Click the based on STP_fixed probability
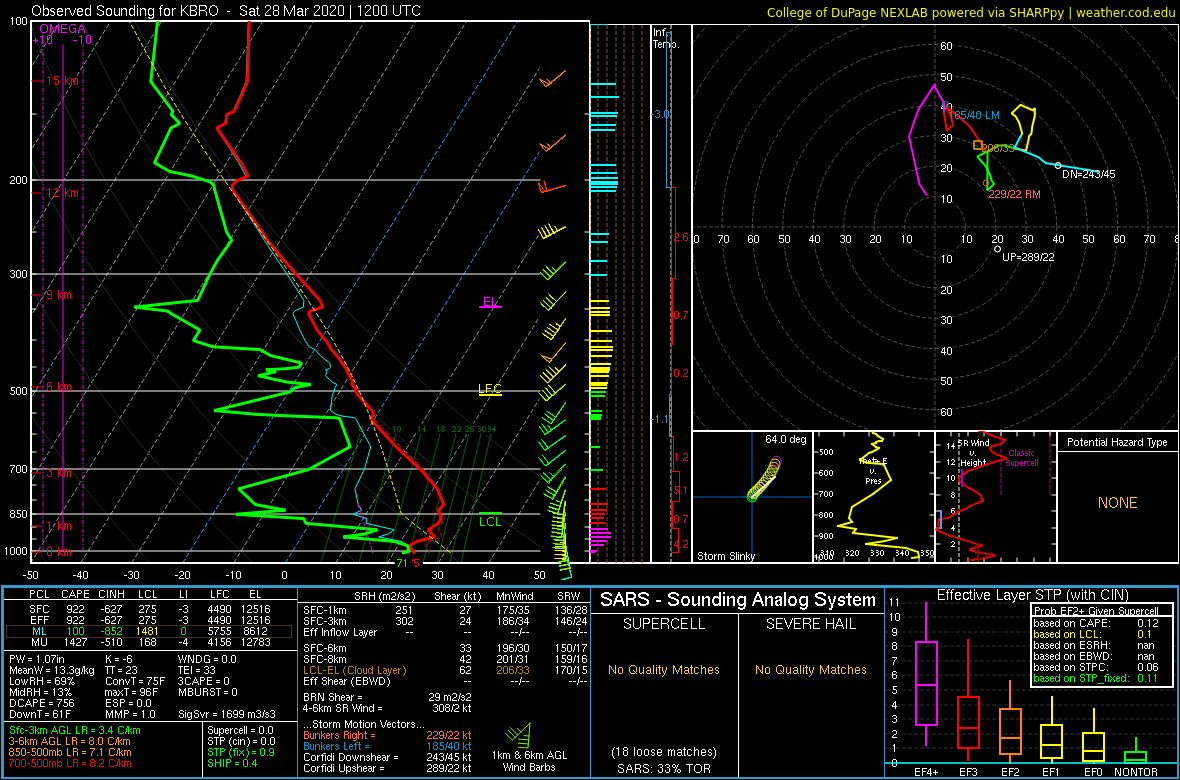Viewport: 1180px width, 780px height. tap(1096, 678)
